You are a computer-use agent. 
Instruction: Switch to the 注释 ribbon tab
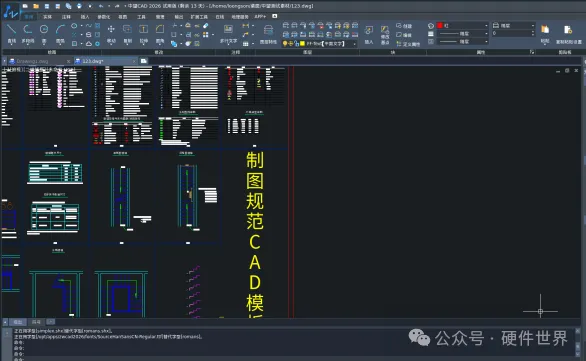point(66,17)
